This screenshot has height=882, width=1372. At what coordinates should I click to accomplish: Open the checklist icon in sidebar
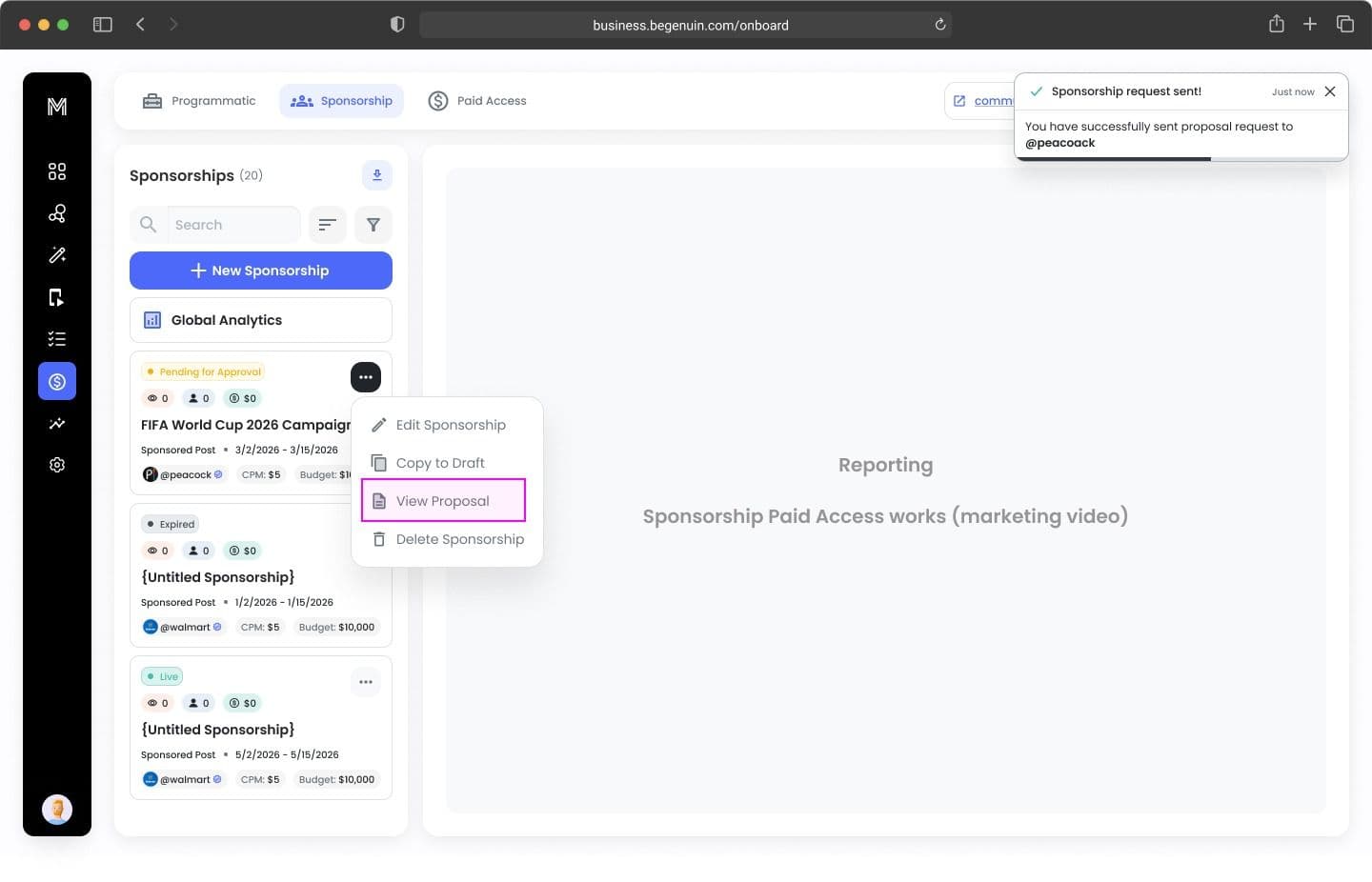point(57,339)
